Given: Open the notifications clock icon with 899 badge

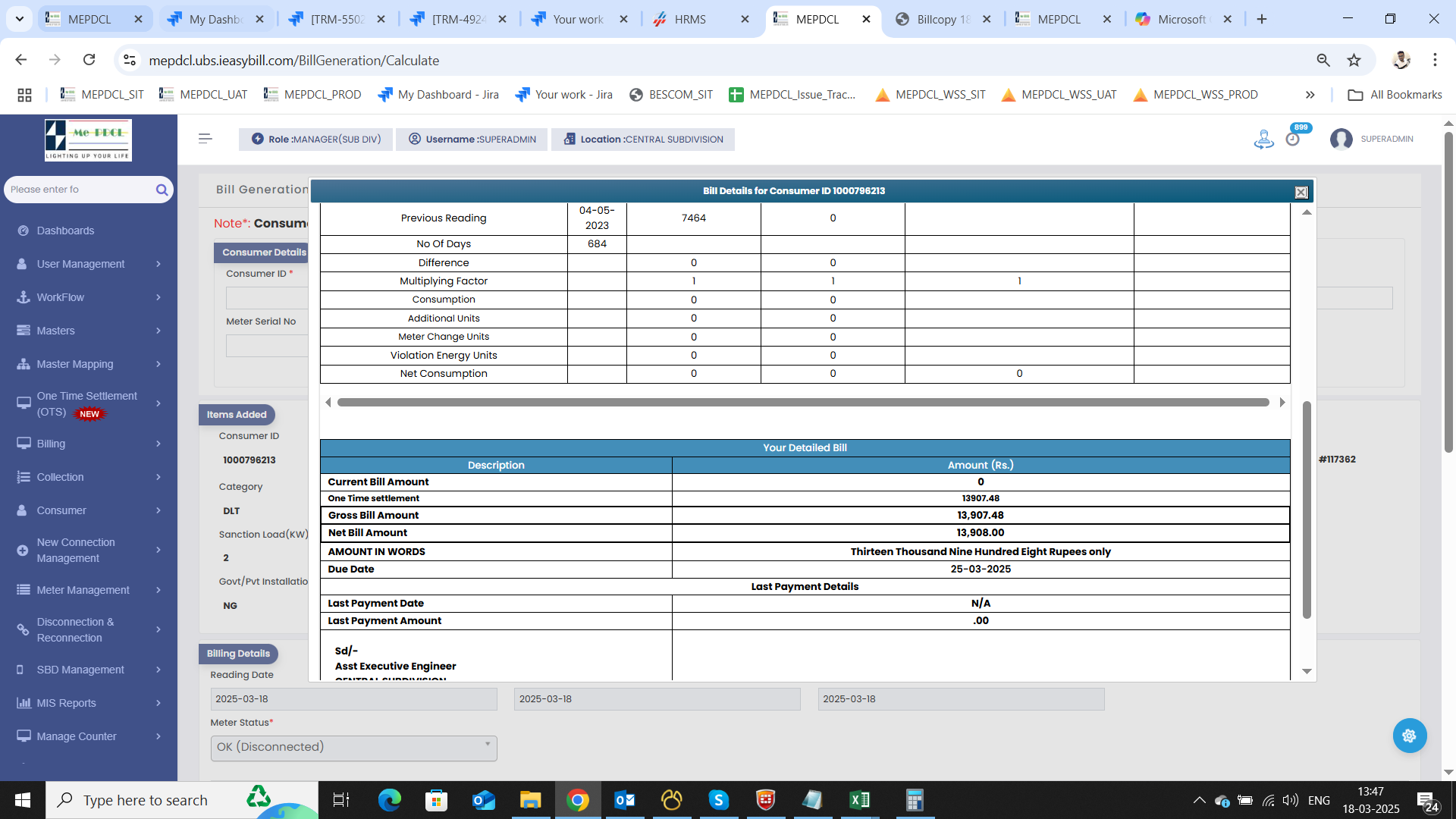Looking at the screenshot, I should (x=1293, y=139).
